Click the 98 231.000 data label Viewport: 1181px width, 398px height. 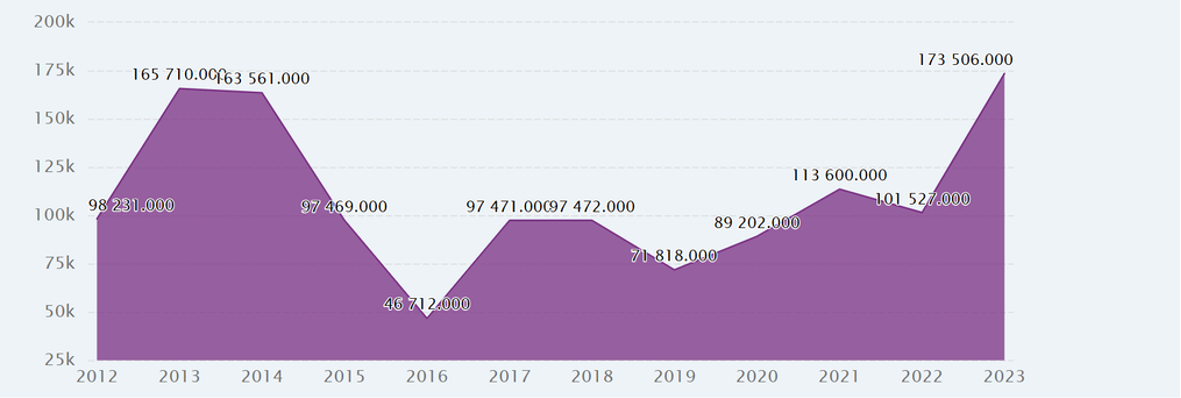coord(132,206)
